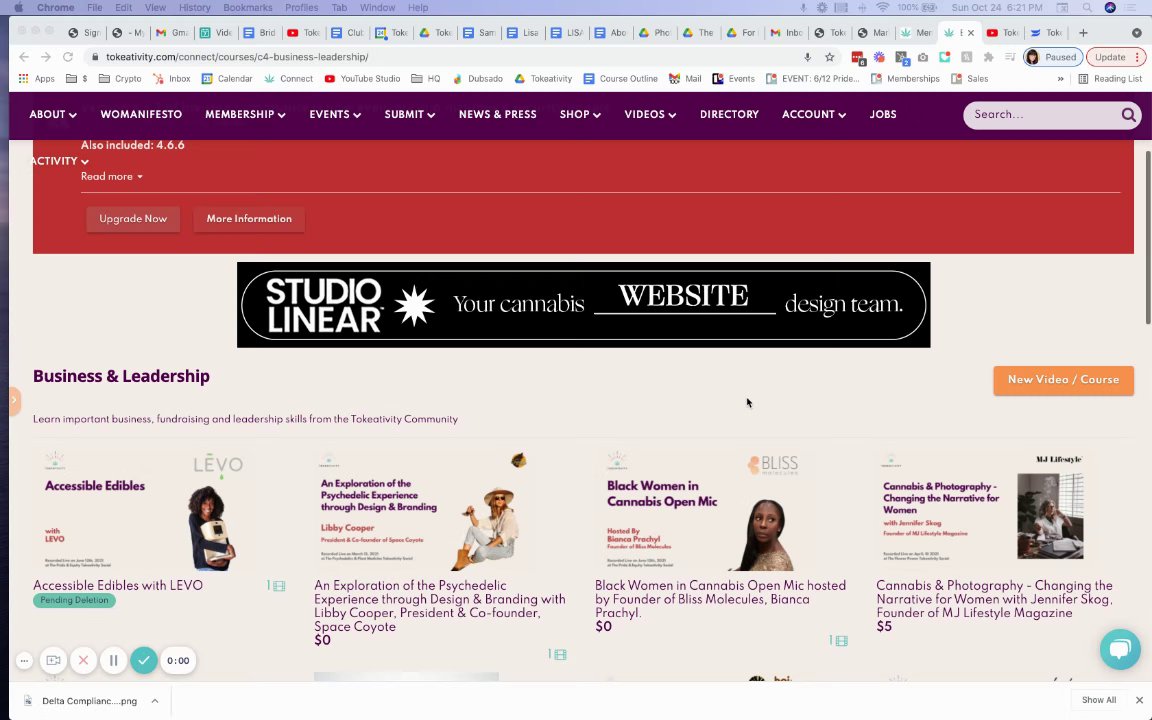
Task: Expand the left sidebar orange arrow tab
Action: pyautogui.click(x=15, y=401)
